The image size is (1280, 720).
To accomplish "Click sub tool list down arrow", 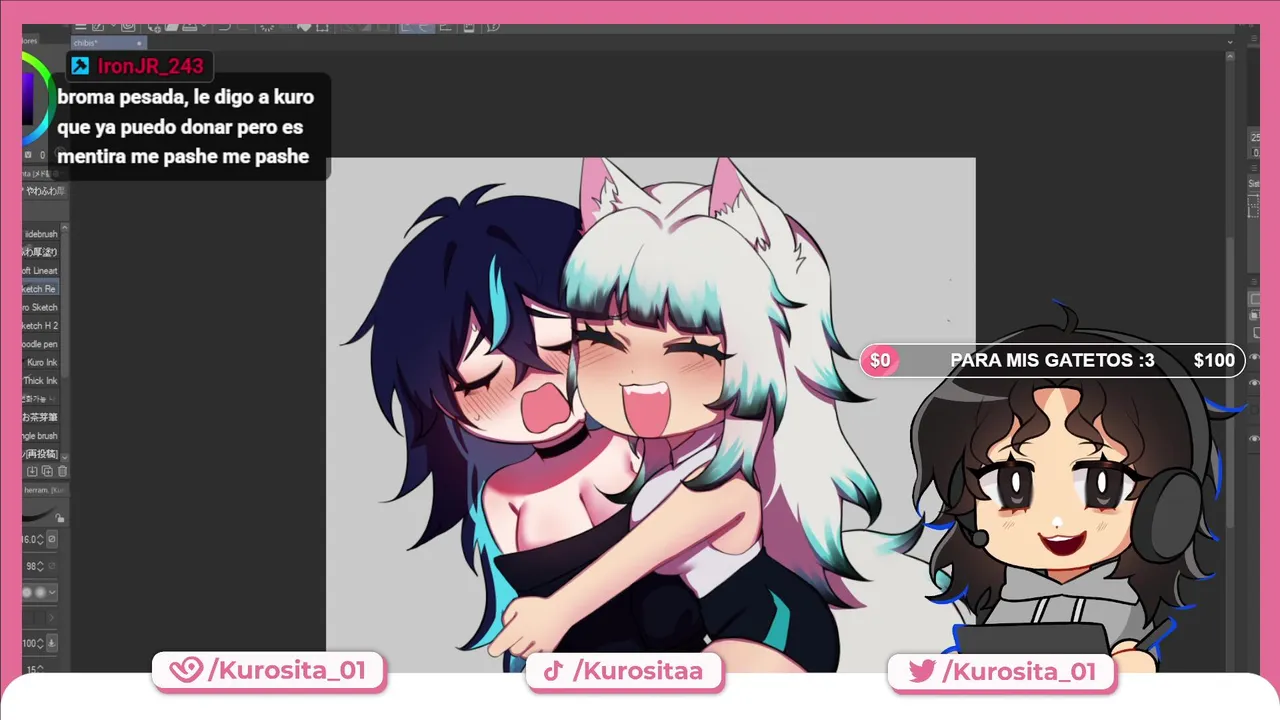I will click(64, 456).
